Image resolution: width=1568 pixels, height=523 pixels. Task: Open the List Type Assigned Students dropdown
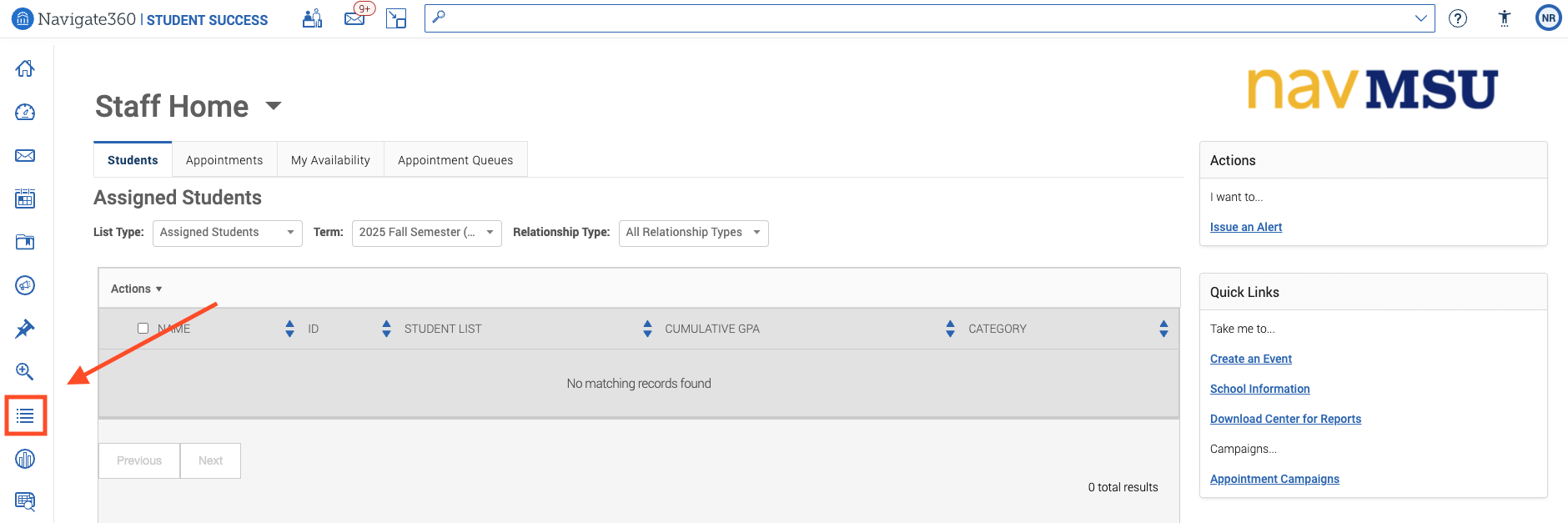click(227, 233)
